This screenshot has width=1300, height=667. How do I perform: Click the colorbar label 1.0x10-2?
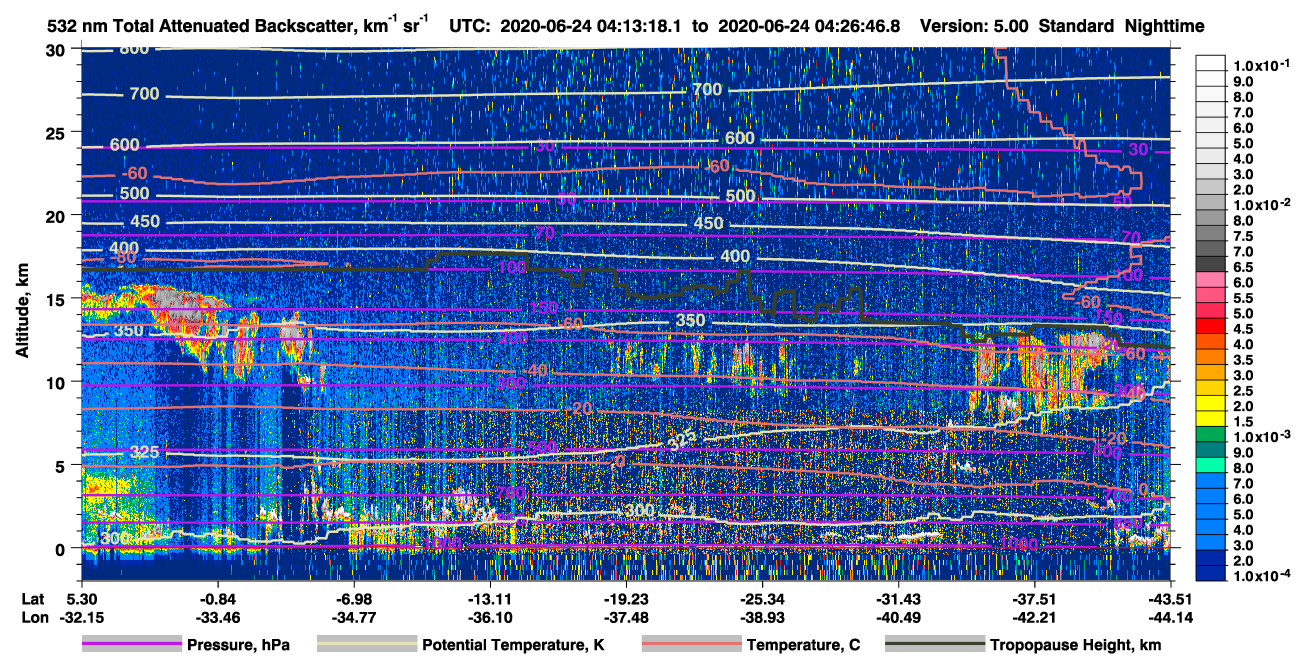(1260, 205)
